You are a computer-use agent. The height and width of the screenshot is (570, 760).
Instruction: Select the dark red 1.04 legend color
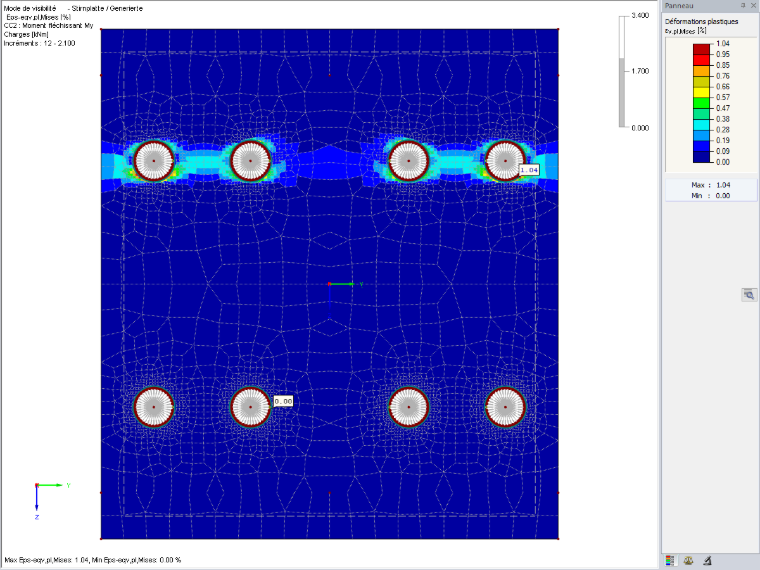701,49
